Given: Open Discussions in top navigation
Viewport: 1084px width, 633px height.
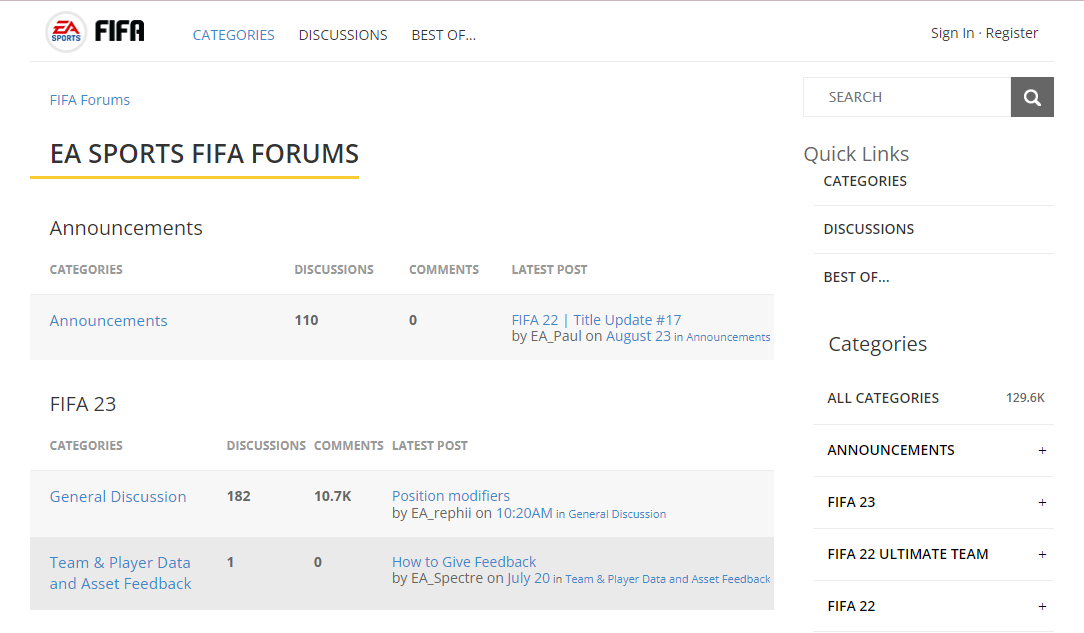Looking at the screenshot, I should click(343, 35).
